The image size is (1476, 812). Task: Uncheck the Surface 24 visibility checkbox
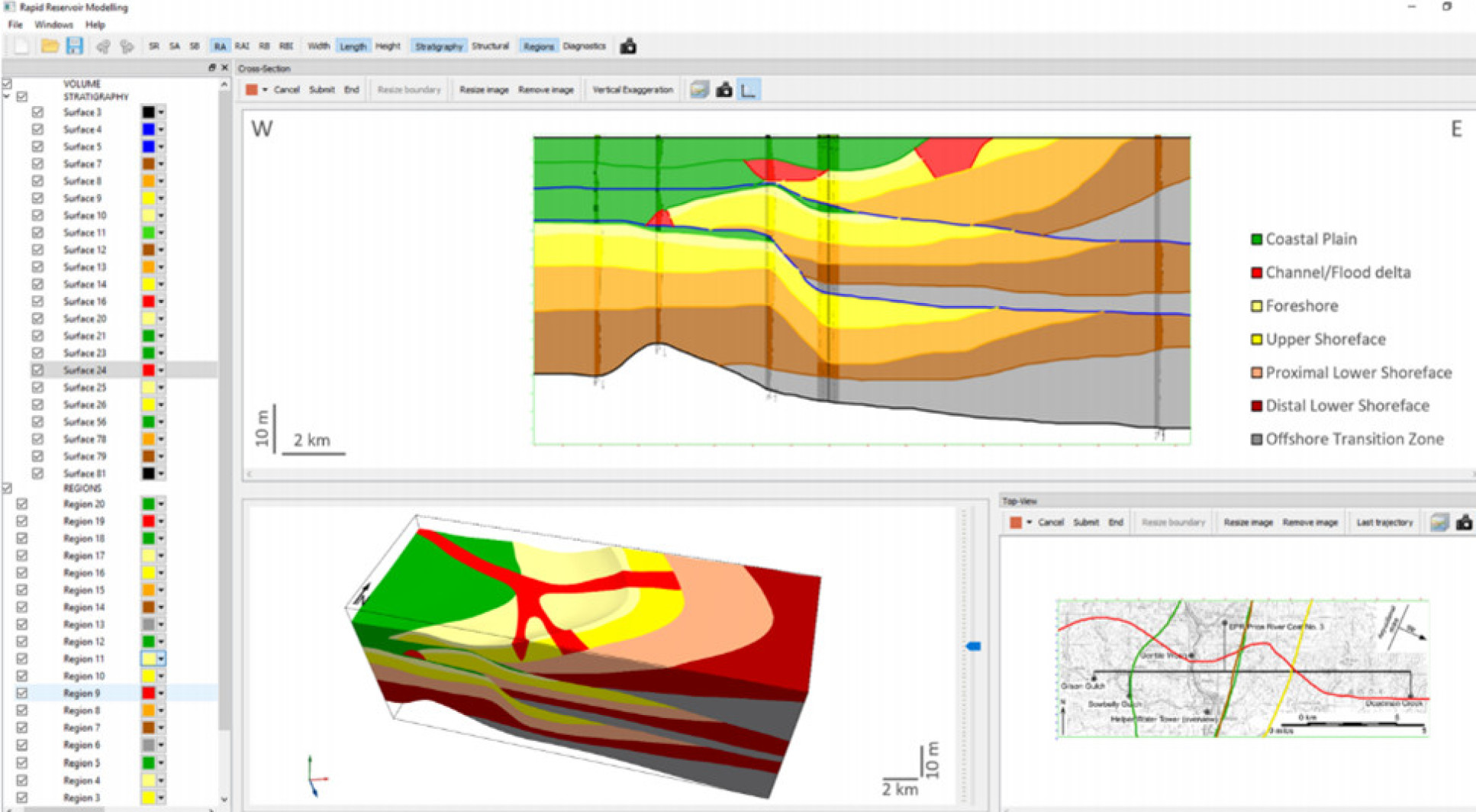tap(37, 370)
